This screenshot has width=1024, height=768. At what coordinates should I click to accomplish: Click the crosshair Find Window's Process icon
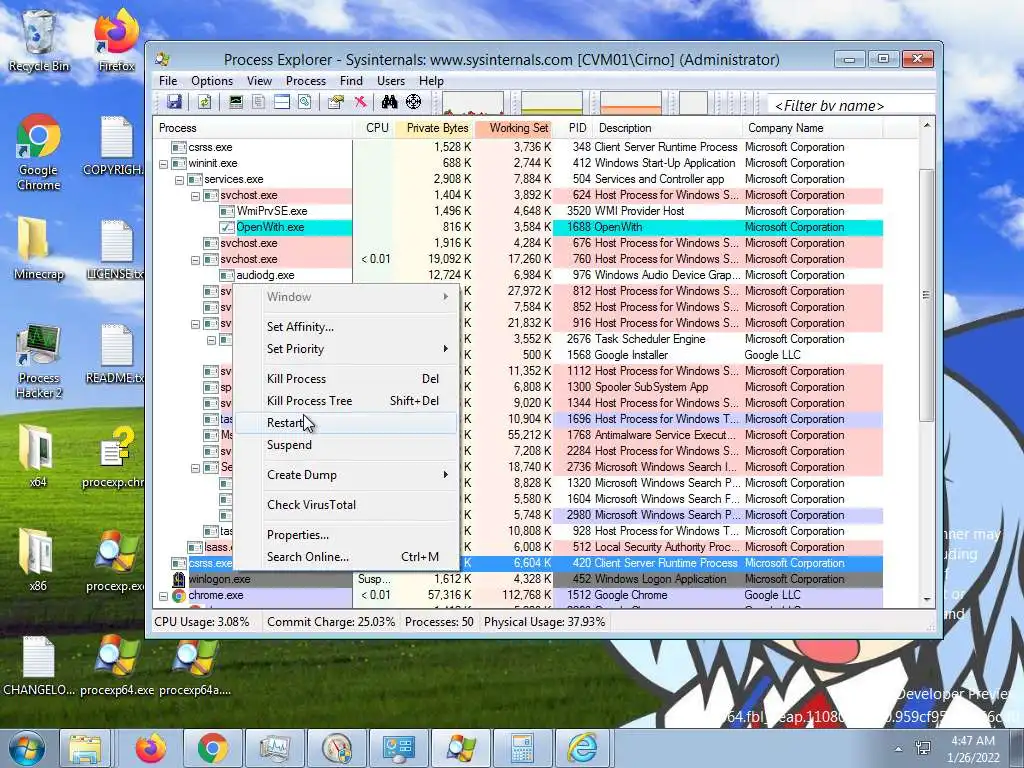point(413,102)
